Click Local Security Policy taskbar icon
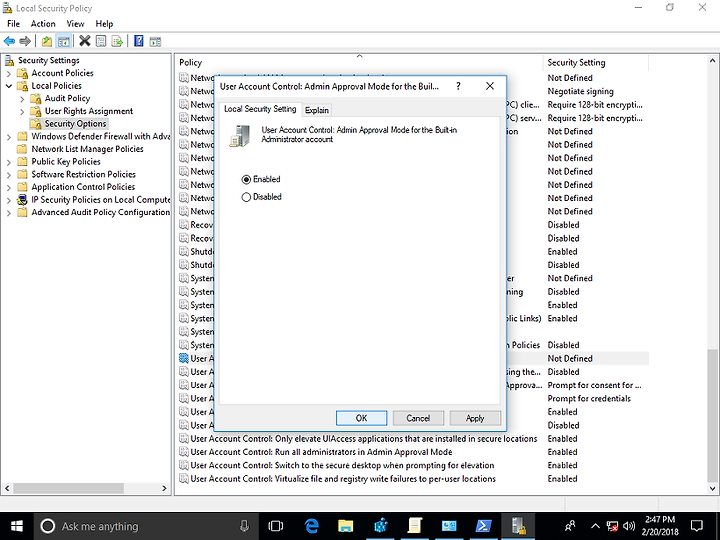Viewport: 720px width, 540px height. [x=518, y=526]
